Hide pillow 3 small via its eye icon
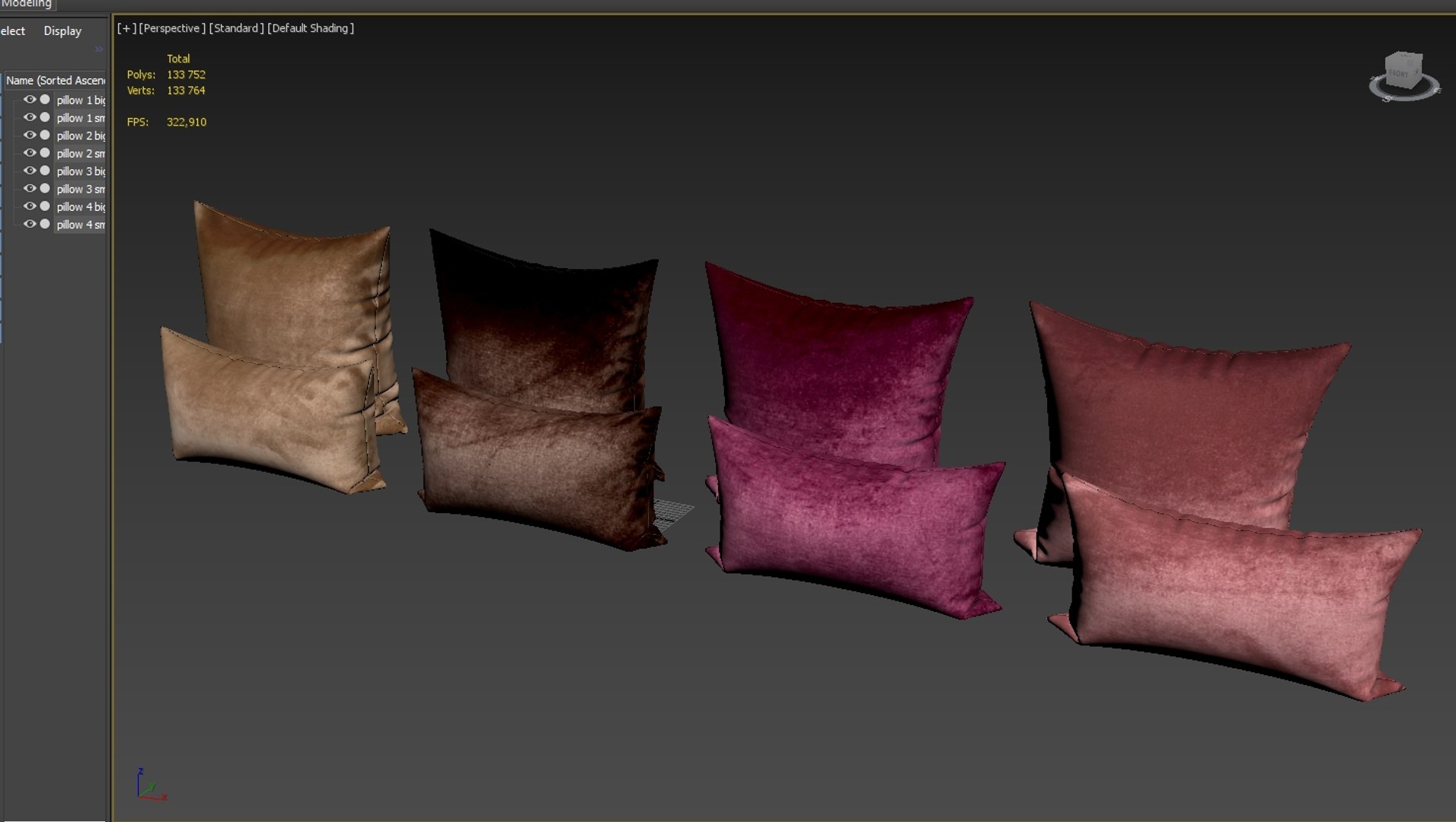 pos(30,189)
